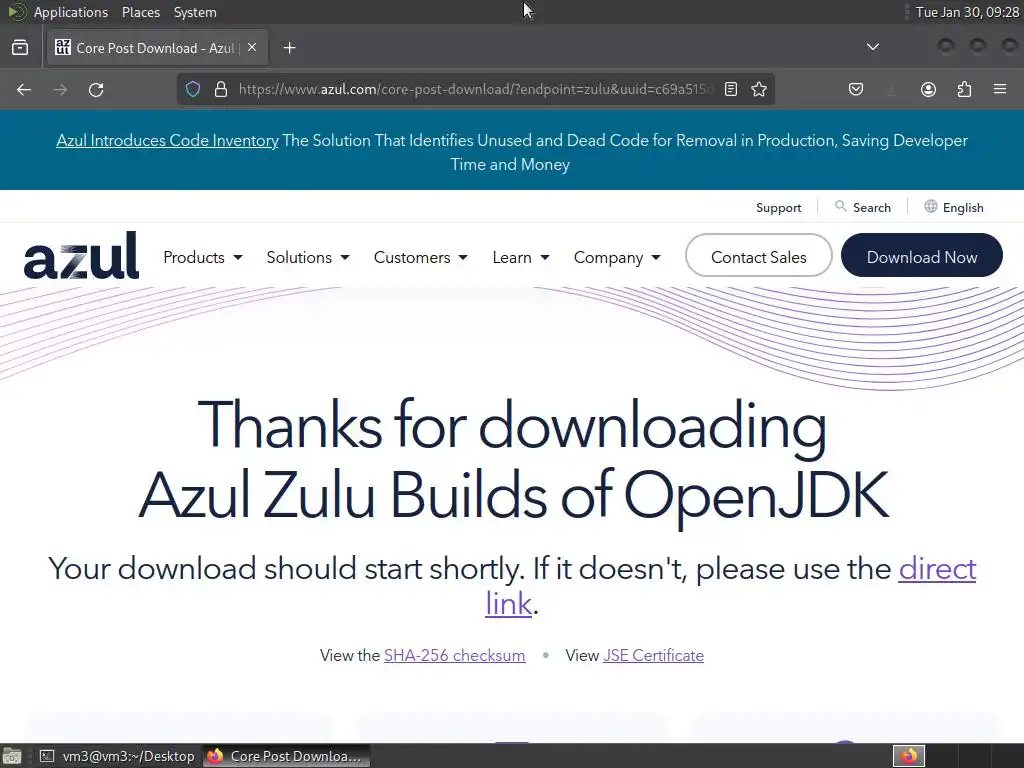Open the extensions puzzle icon
1024x768 pixels.
tap(964, 89)
